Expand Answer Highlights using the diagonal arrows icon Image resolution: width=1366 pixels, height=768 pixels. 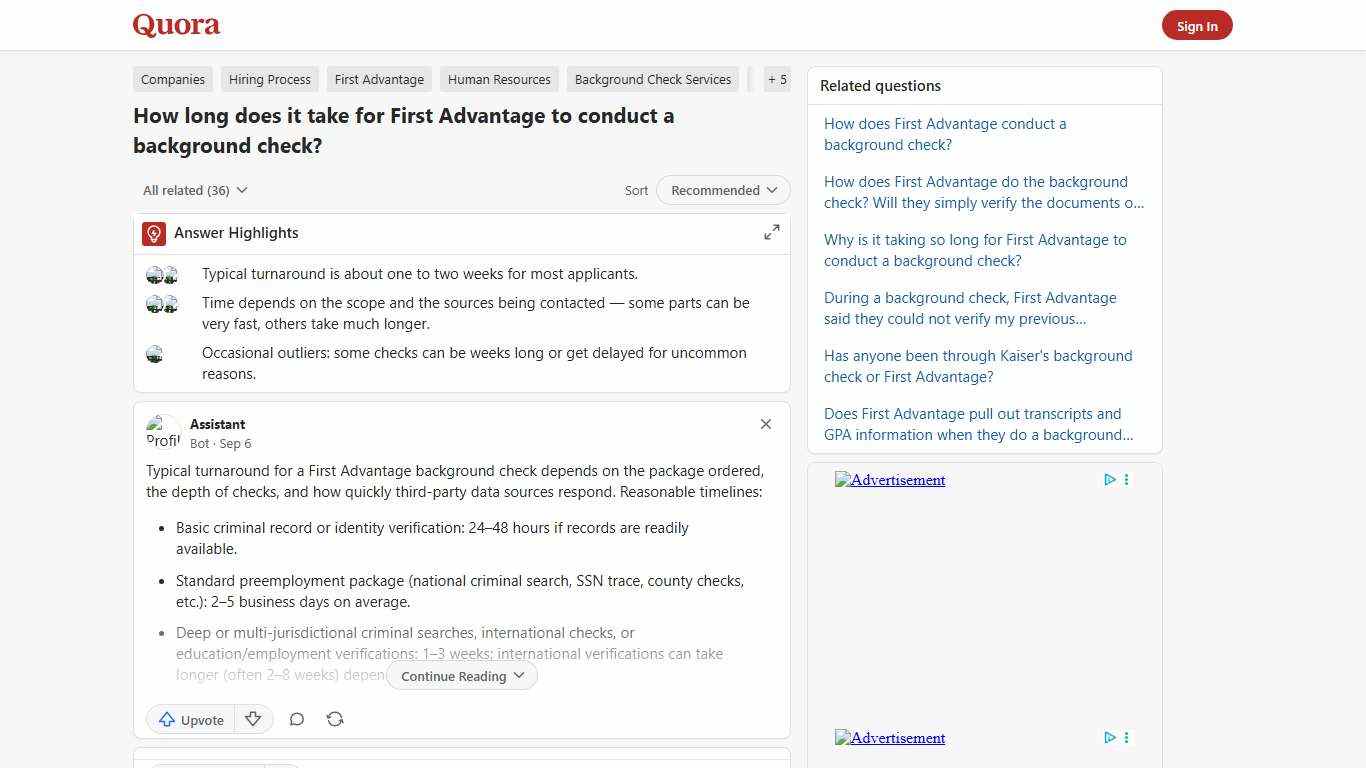[x=771, y=231]
